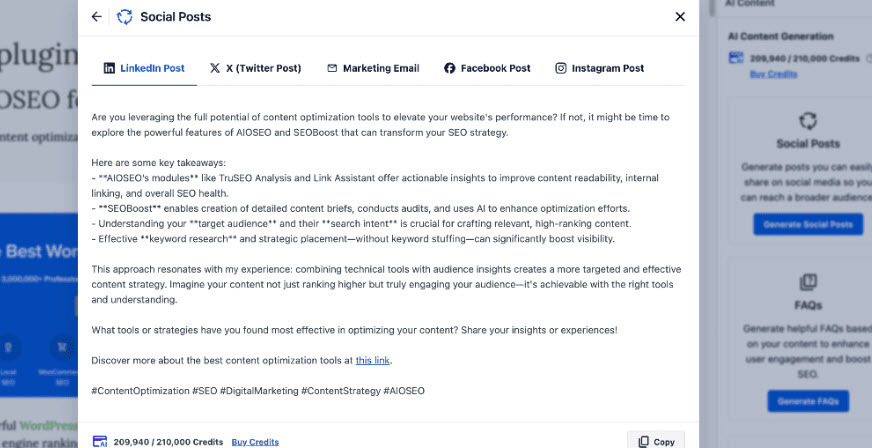Screen dimensions: 872x448
Task: Open the Instagram Post tab
Action: click(x=600, y=68)
